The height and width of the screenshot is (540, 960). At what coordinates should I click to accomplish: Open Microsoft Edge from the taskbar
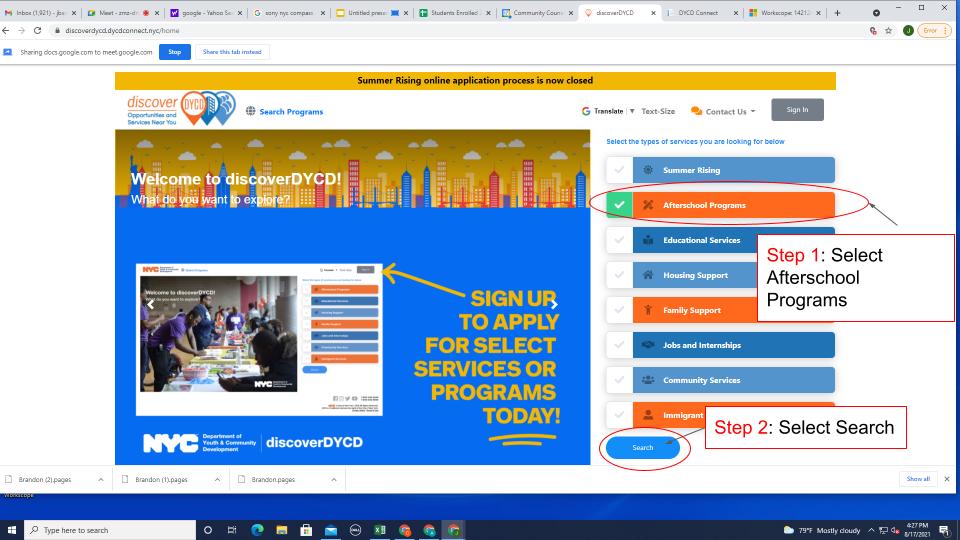click(x=257, y=530)
